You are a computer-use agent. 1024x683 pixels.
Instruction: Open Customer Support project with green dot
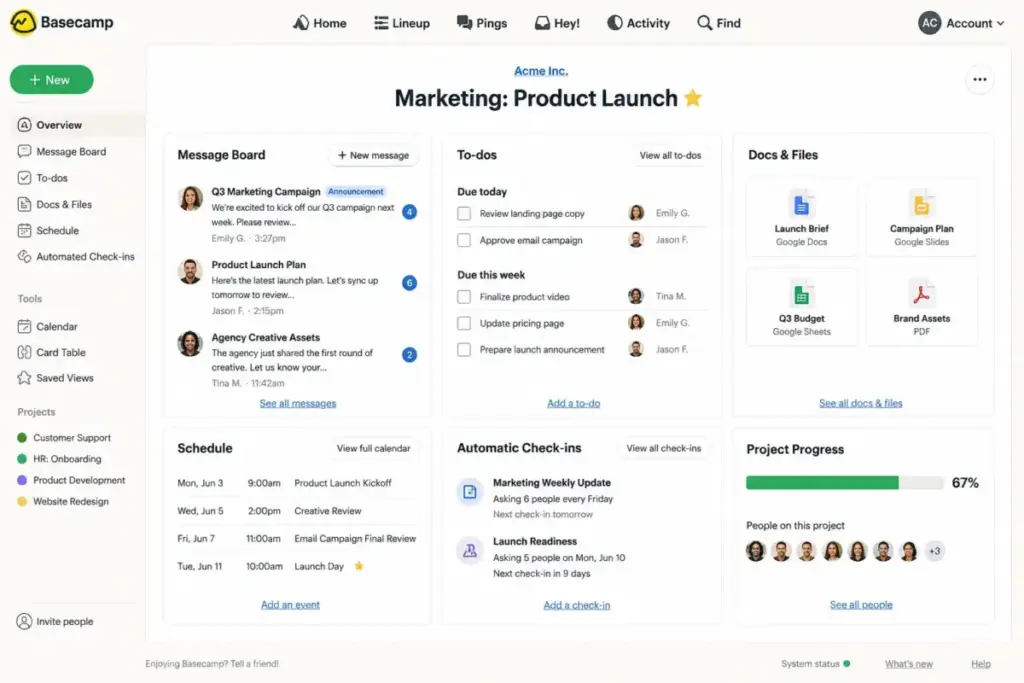(64, 437)
